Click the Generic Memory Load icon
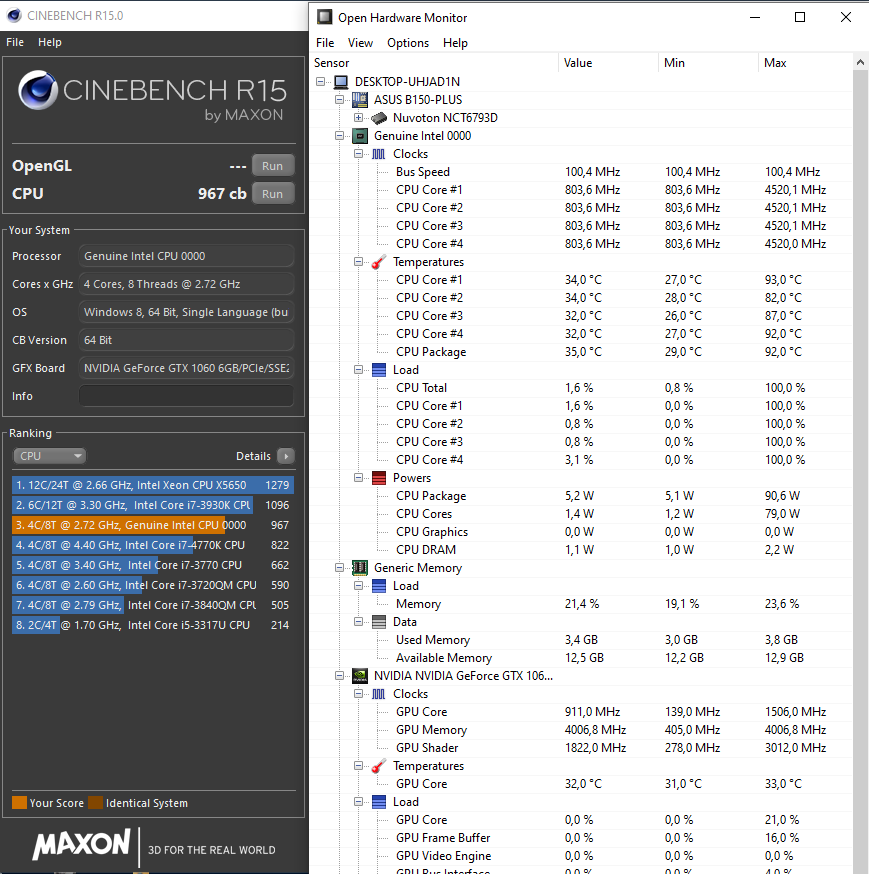869x874 pixels. pyautogui.click(x=379, y=586)
